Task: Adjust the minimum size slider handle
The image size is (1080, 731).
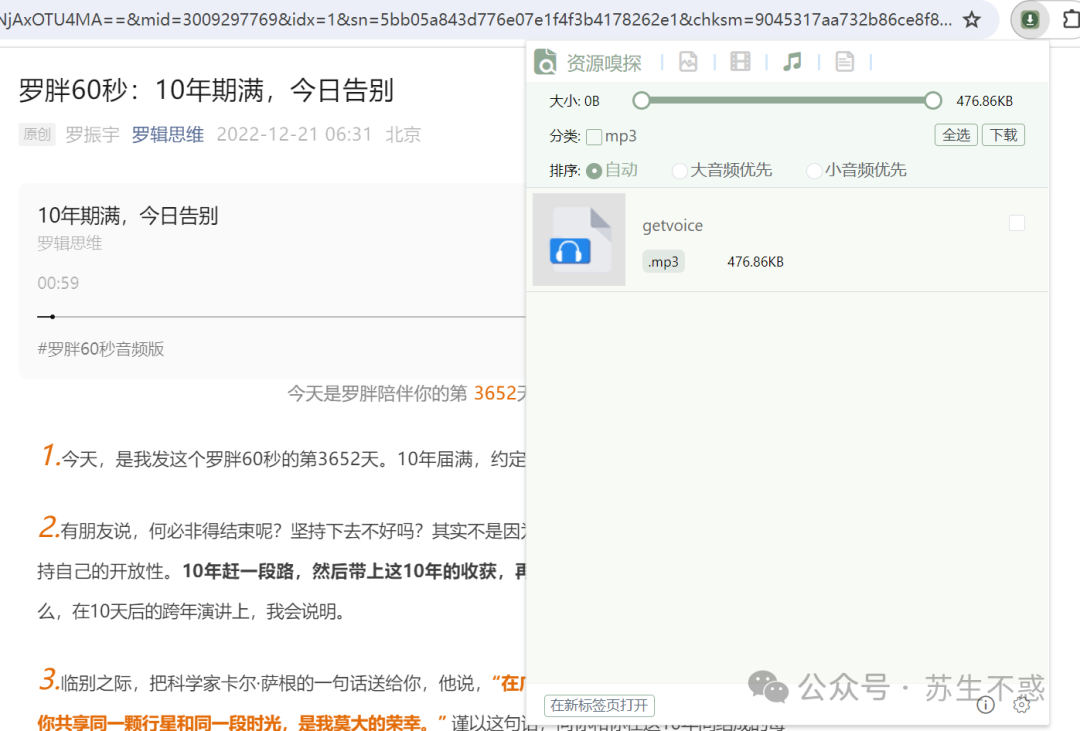Action: pyautogui.click(x=641, y=101)
